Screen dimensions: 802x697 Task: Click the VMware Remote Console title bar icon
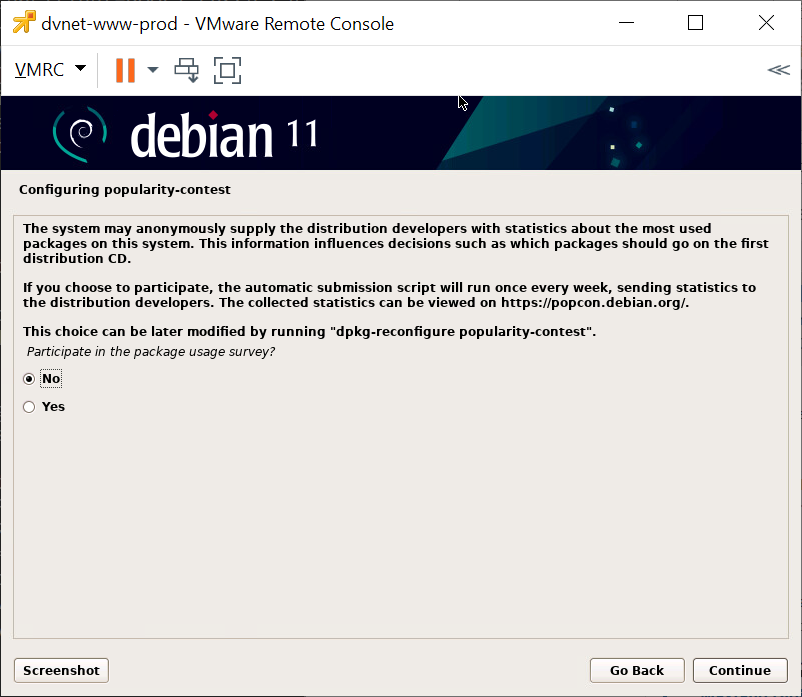point(23,23)
